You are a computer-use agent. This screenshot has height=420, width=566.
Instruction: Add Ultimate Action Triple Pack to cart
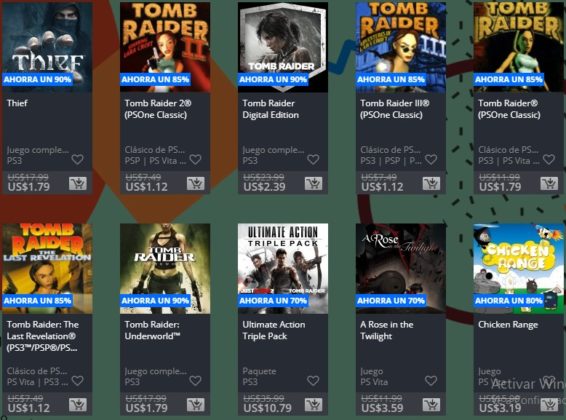pyautogui.click(x=313, y=405)
